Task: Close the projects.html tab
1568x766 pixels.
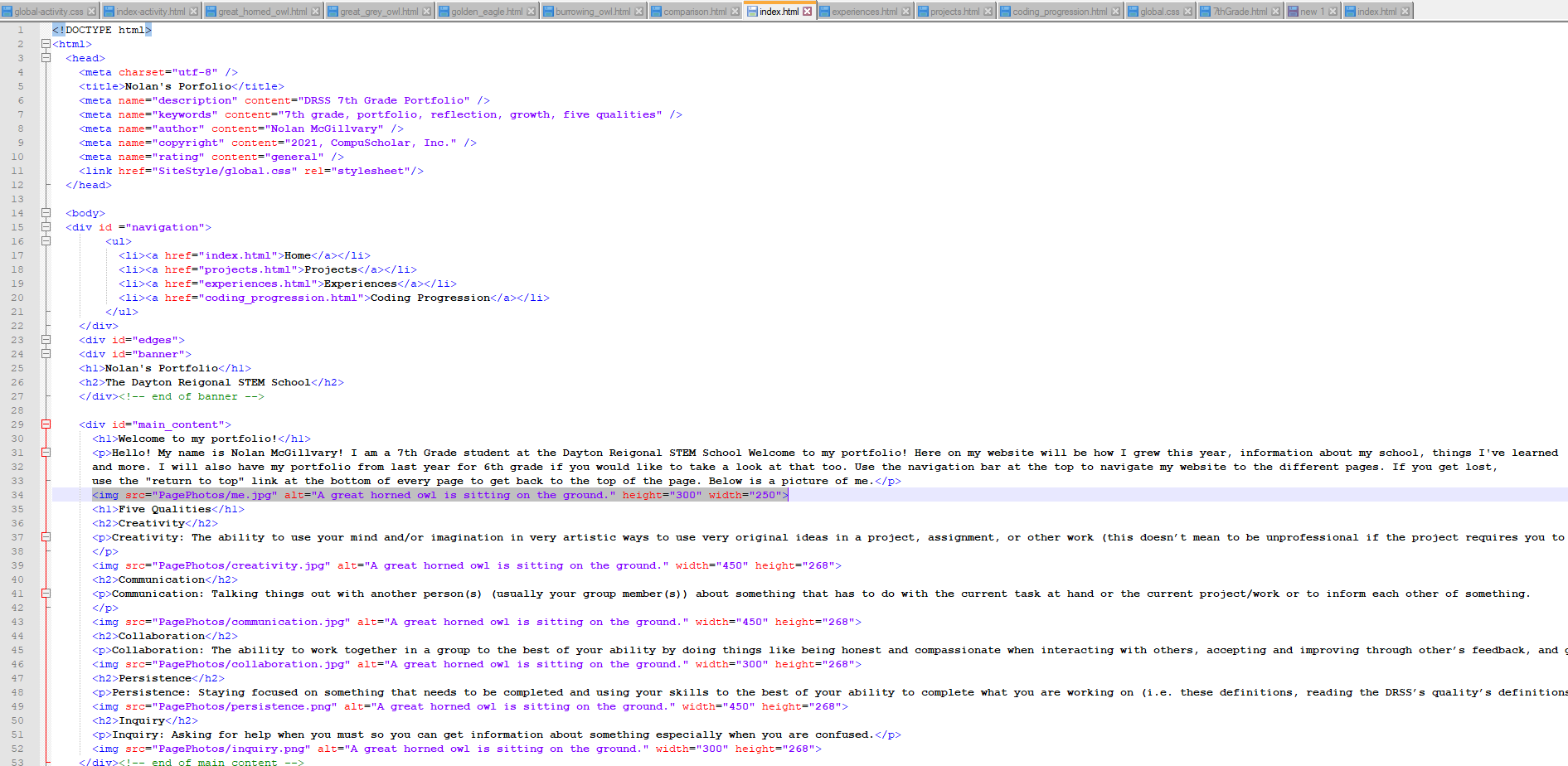Action: click(x=988, y=12)
